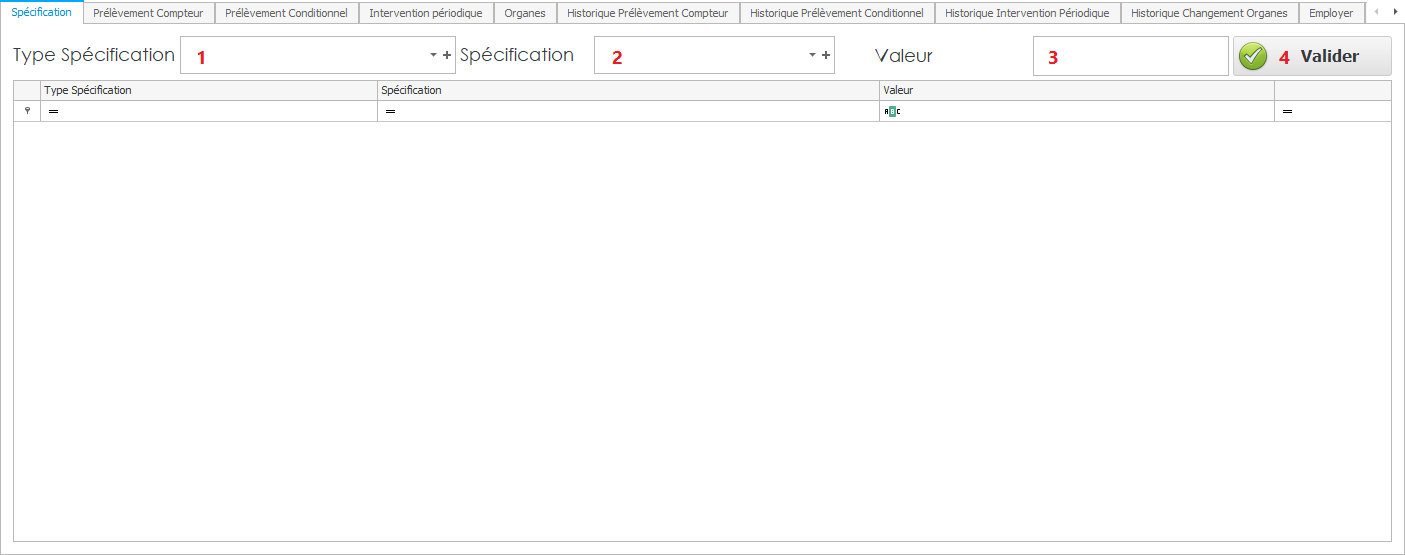This screenshot has width=1405, height=555.
Task: Open the Intervention périodique tab
Action: (x=426, y=13)
